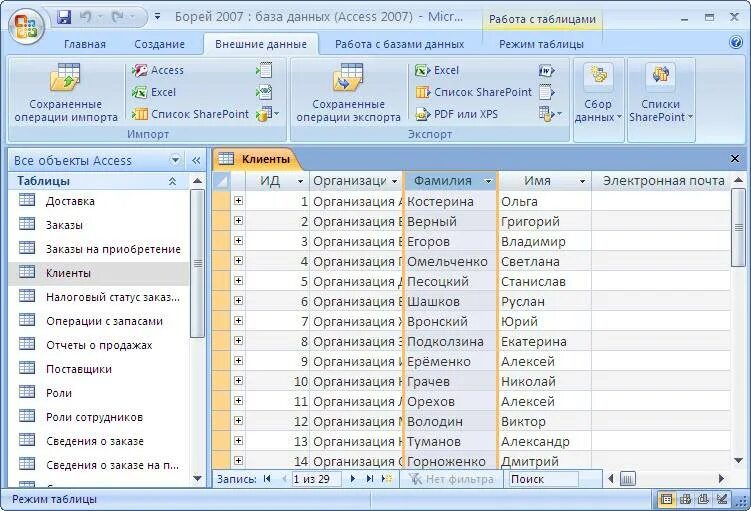This screenshot has width=751, height=511.
Task: Open More import options dropdown
Action: pyautogui.click(x=267, y=114)
